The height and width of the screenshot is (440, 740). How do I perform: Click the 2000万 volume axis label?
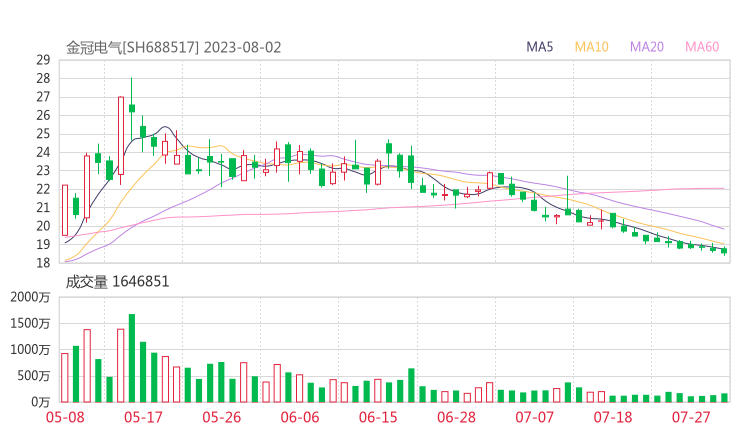[x=30, y=297]
